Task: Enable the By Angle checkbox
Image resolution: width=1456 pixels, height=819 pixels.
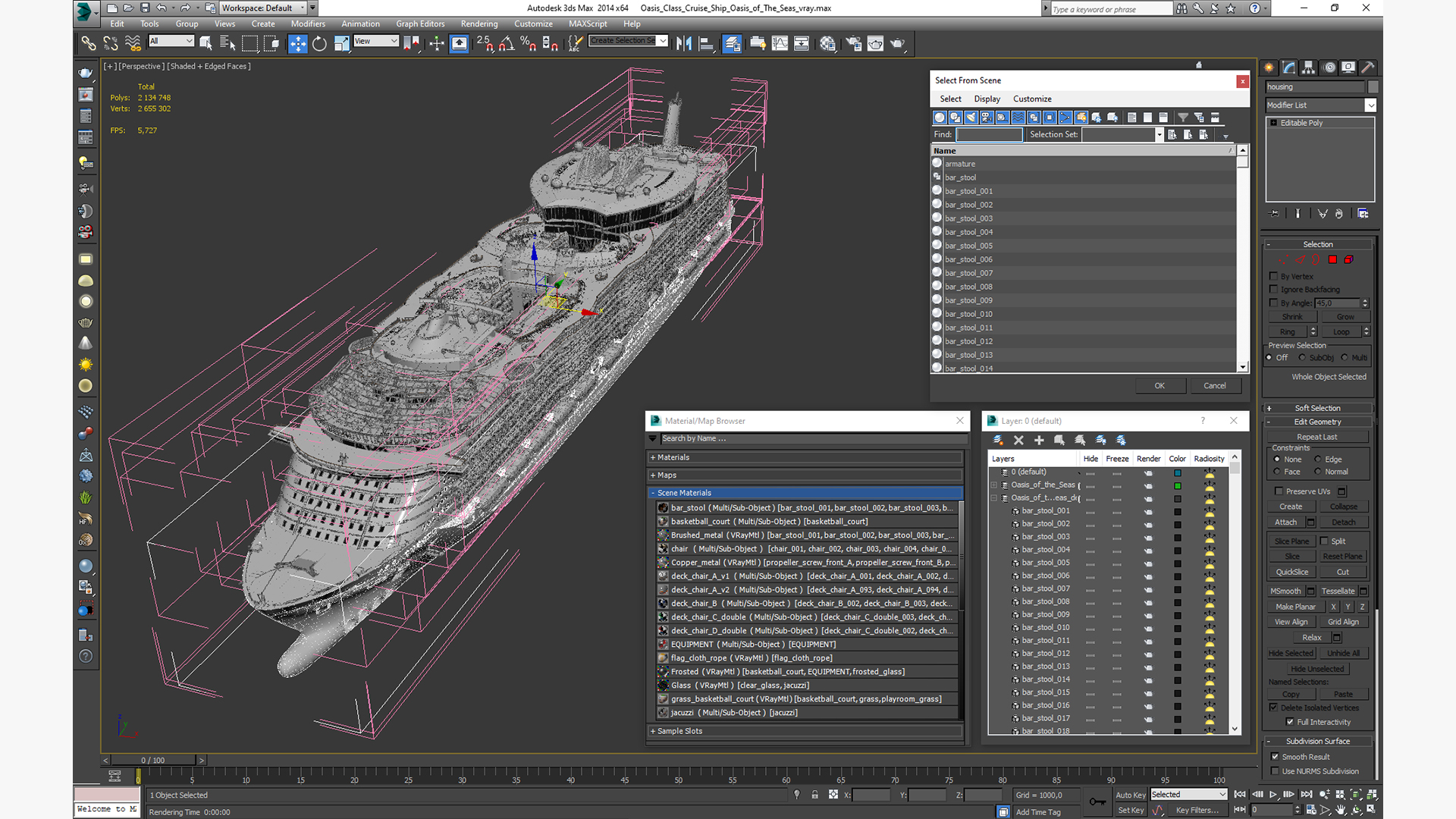Action: [x=1274, y=303]
